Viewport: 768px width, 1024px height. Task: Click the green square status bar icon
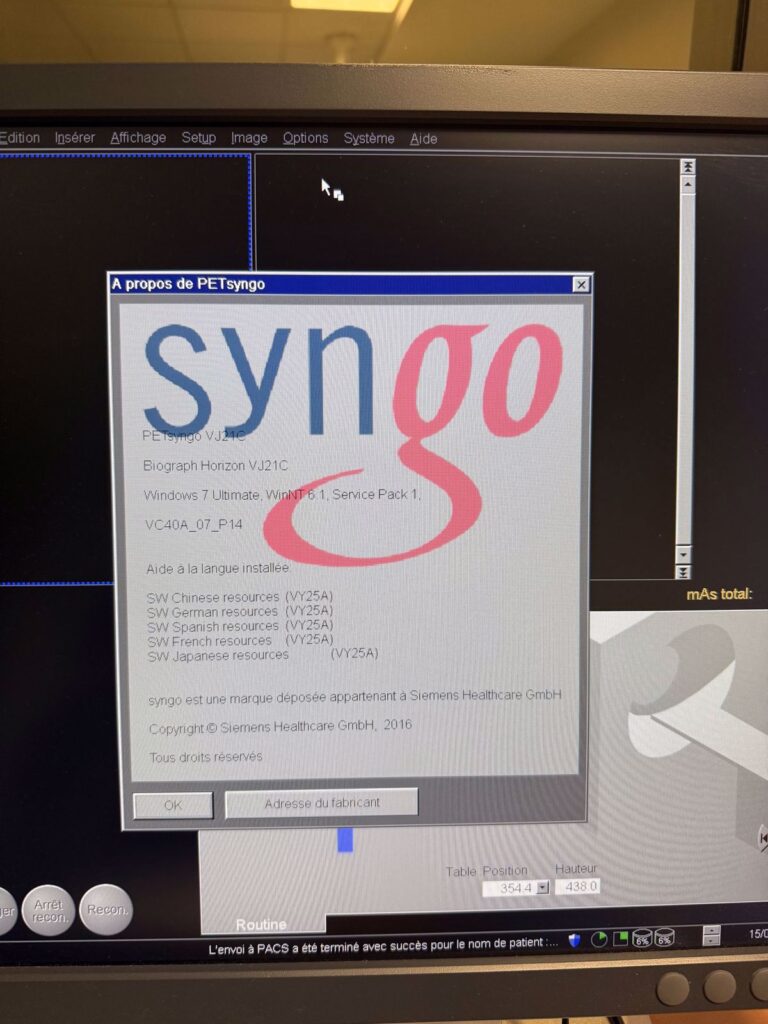point(621,939)
